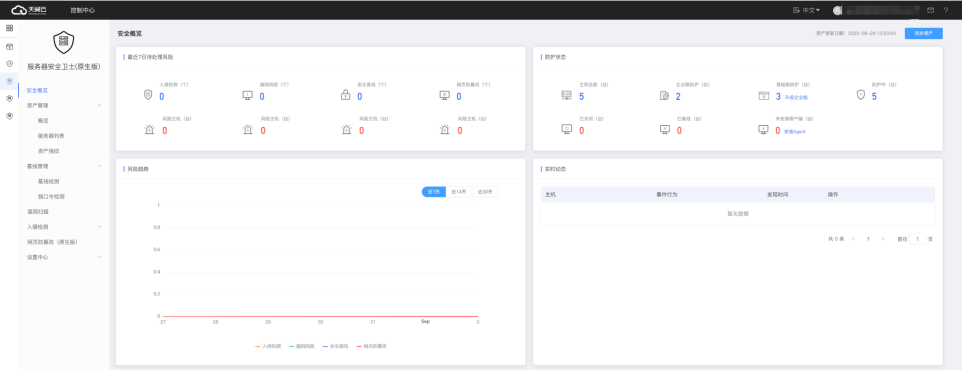
Task: Click the language icon beside 中文
Action: click(796, 10)
